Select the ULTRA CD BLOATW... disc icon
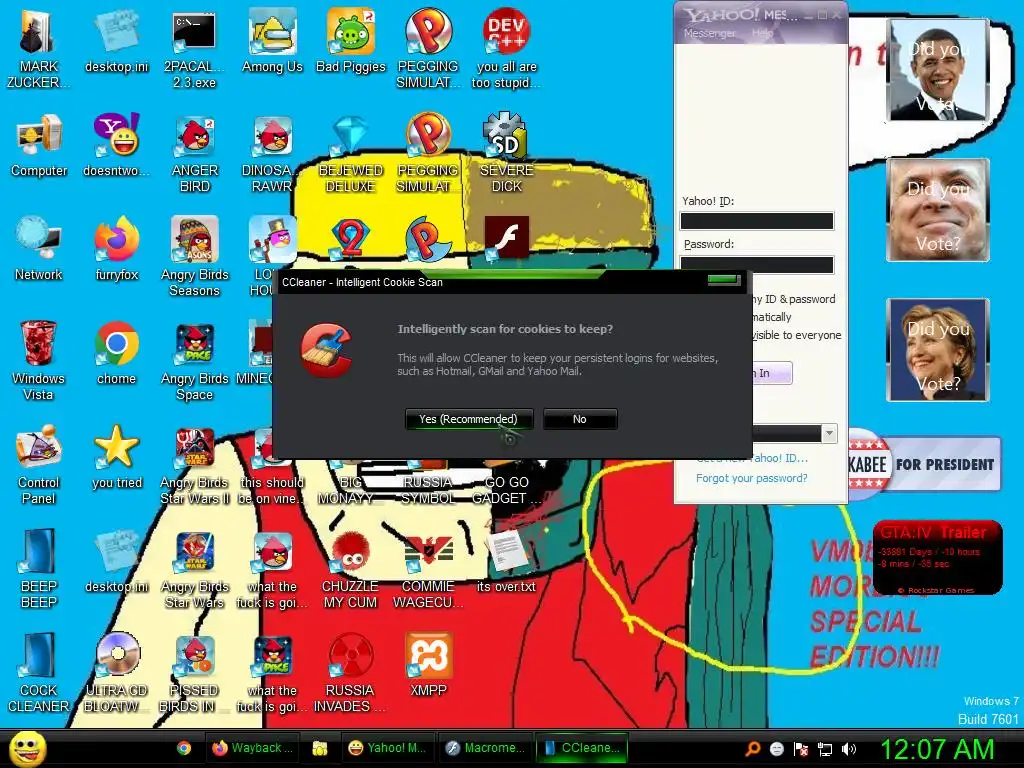 (116, 673)
